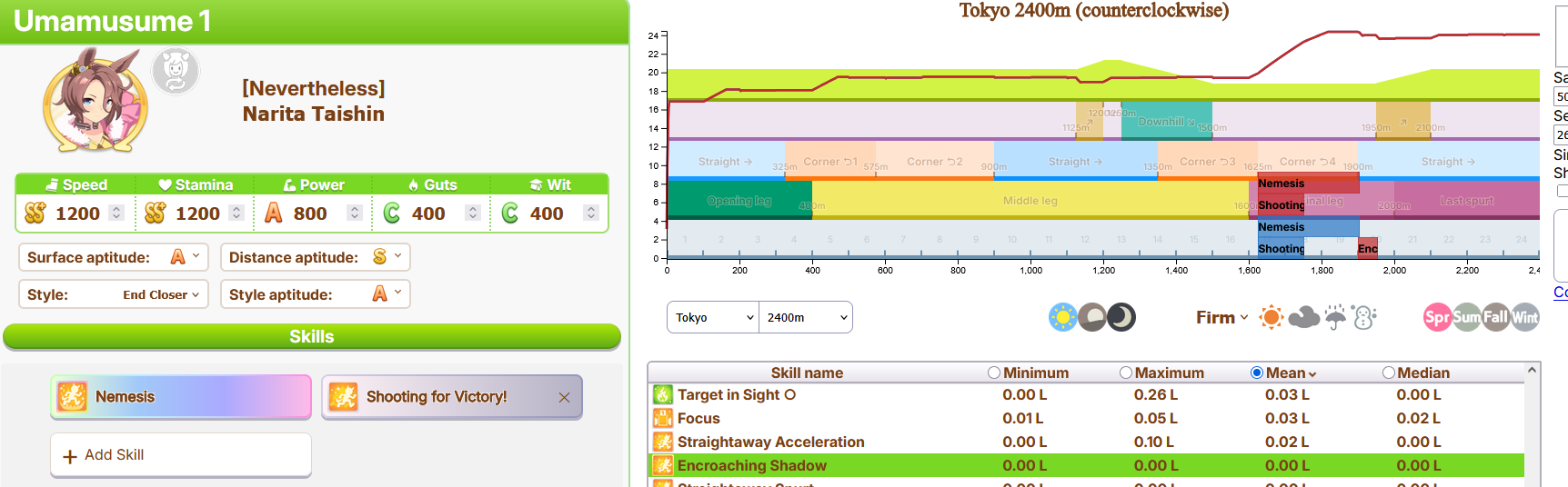Pick the Spring season icon
Image resolution: width=1568 pixels, height=487 pixels.
click(1437, 317)
